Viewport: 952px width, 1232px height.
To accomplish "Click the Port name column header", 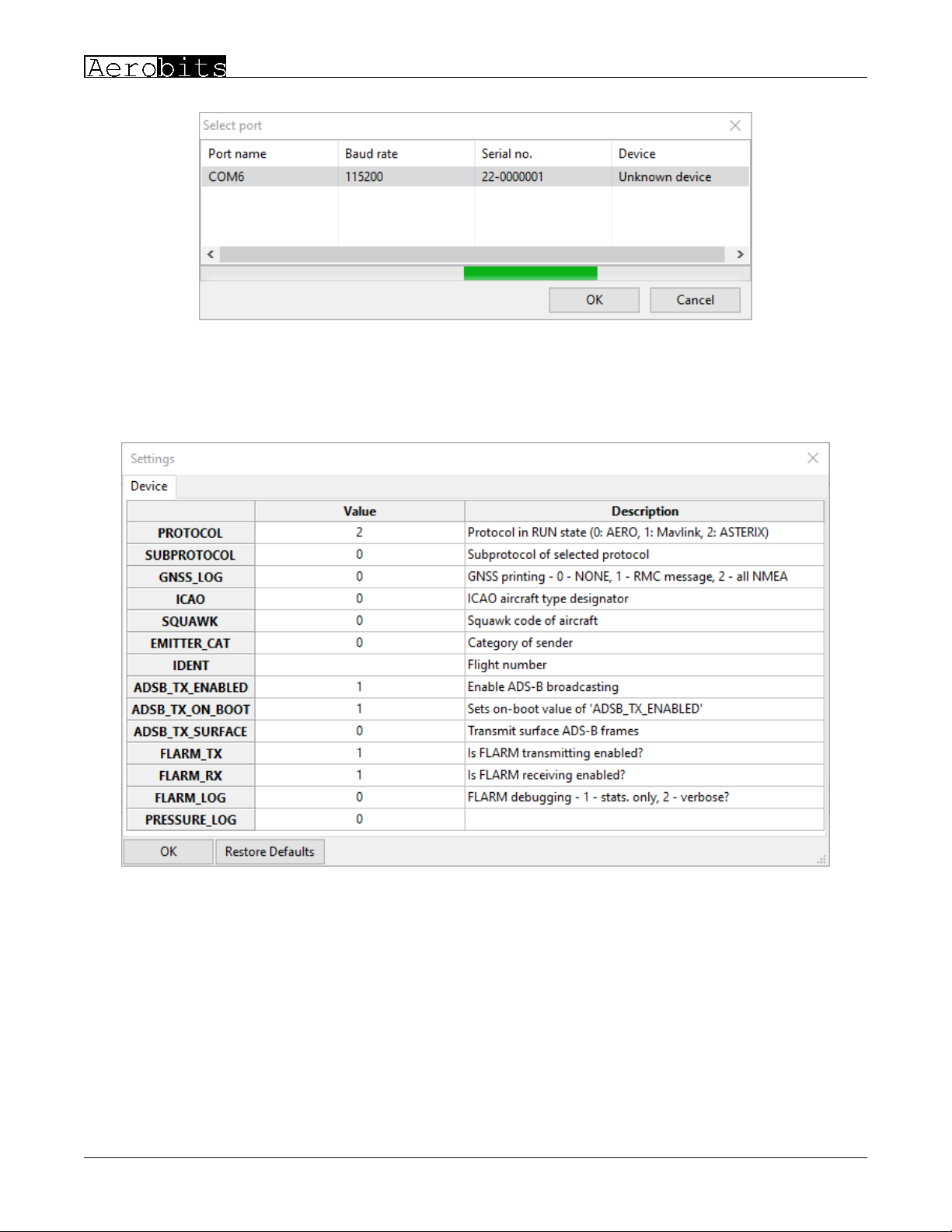I will (x=237, y=154).
